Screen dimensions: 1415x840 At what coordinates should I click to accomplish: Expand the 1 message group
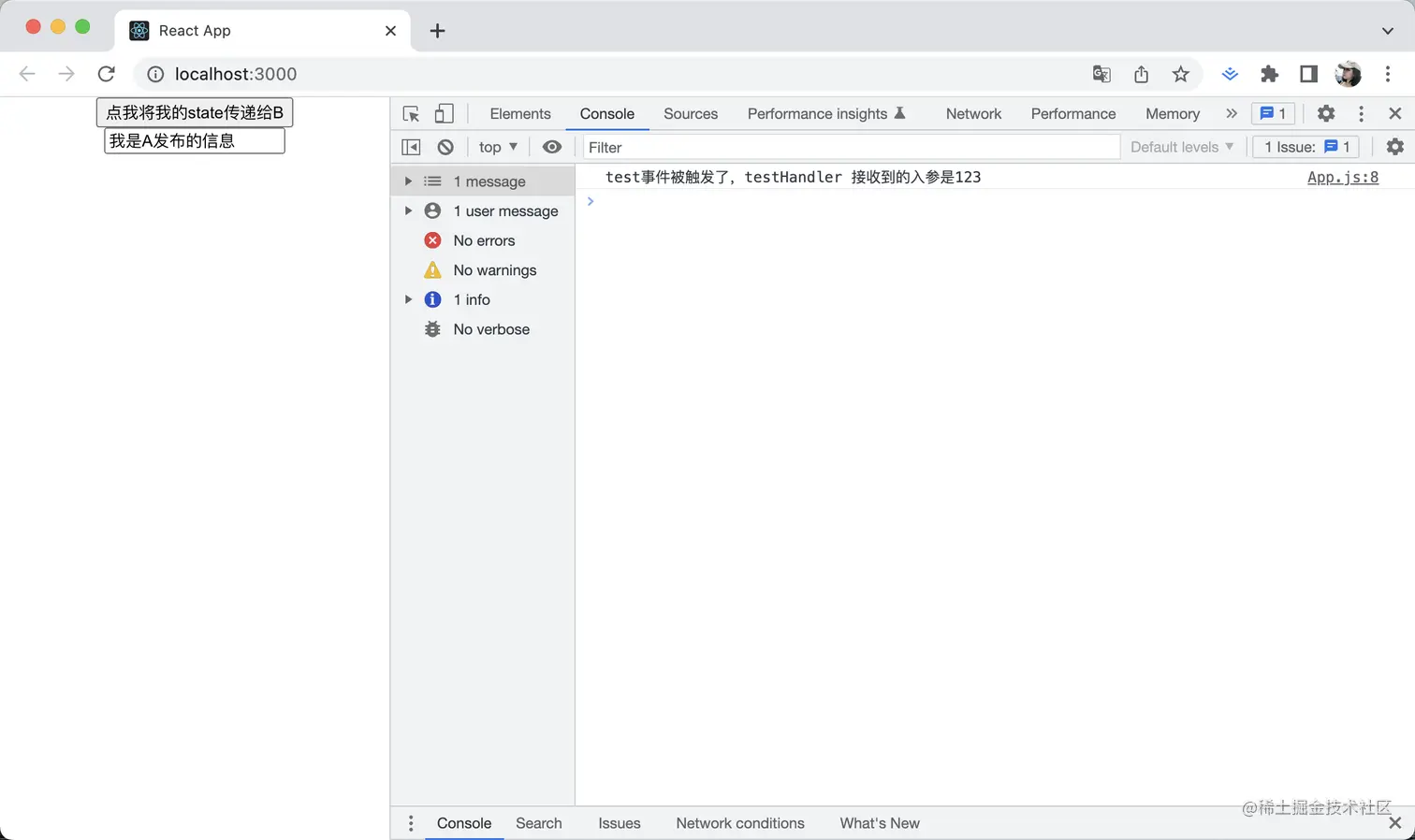[x=408, y=181]
